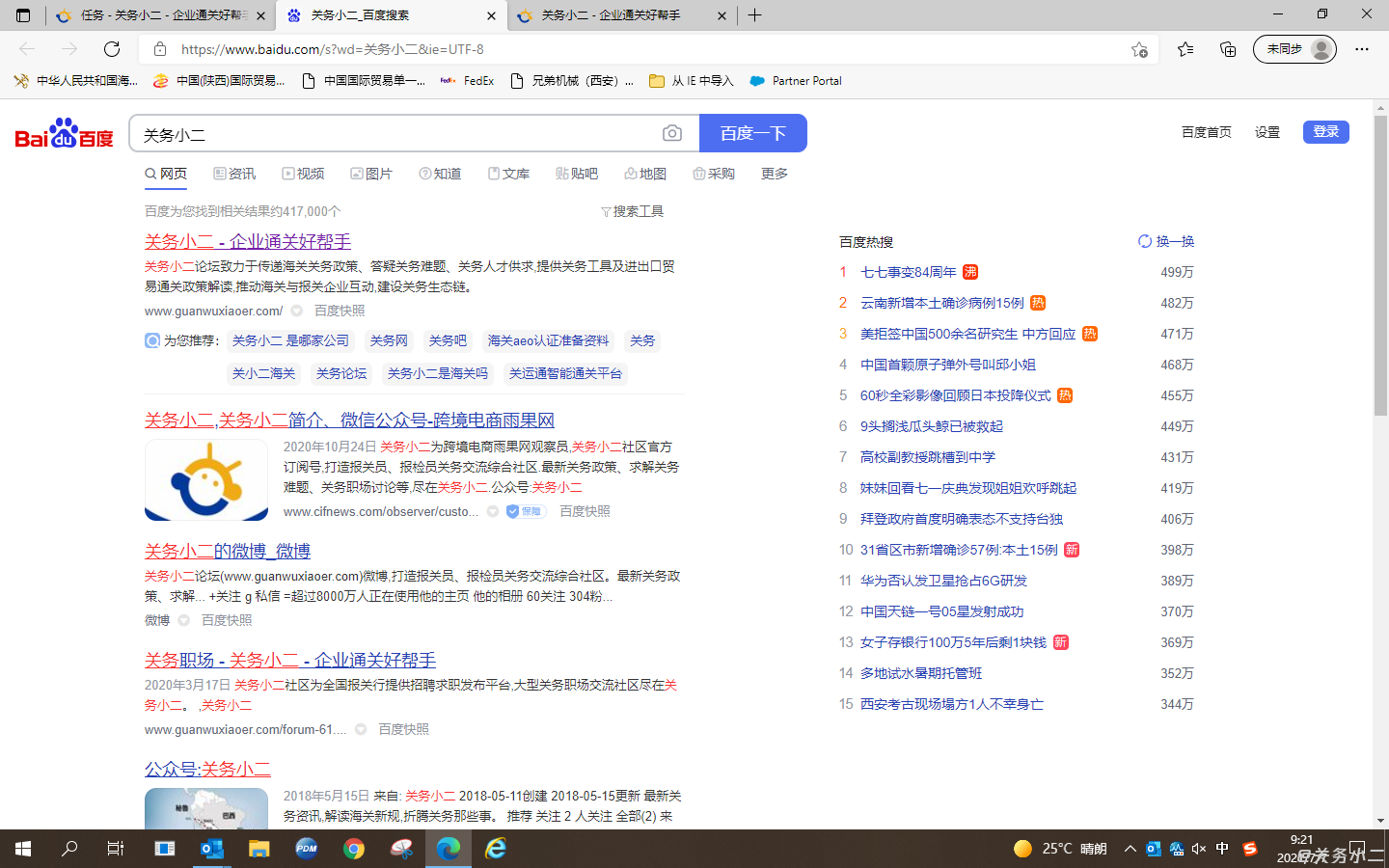Image resolution: width=1389 pixels, height=868 pixels.
Task: Switch to the 知道 search tab
Action: [440, 174]
